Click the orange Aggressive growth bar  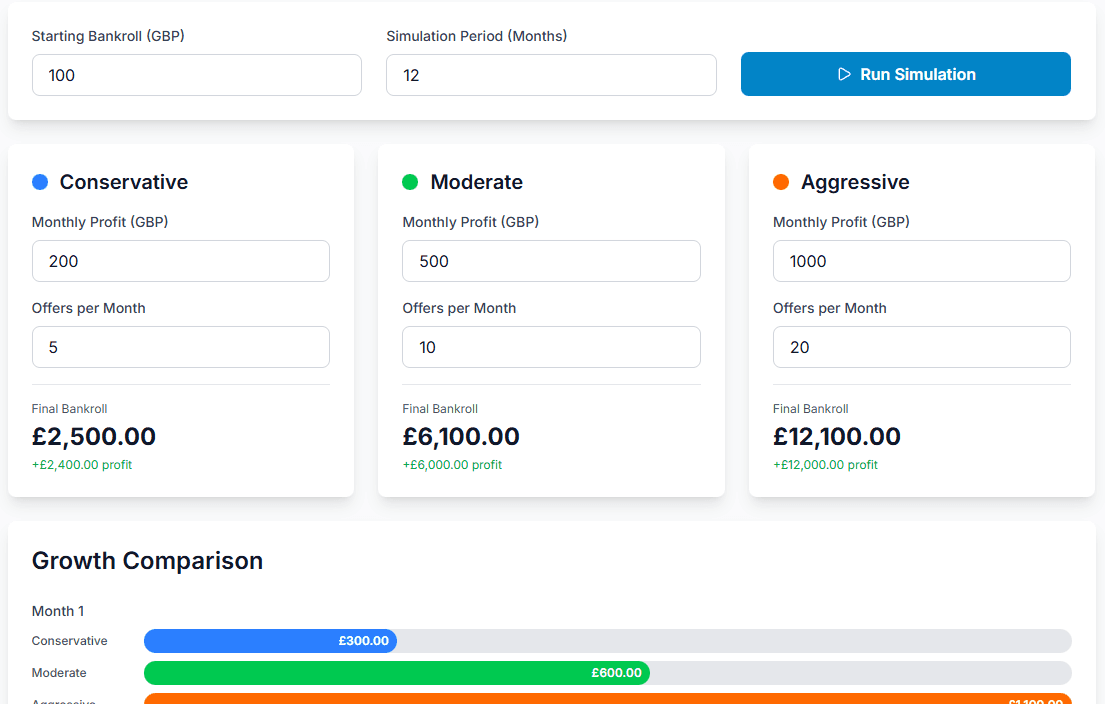pos(607,699)
